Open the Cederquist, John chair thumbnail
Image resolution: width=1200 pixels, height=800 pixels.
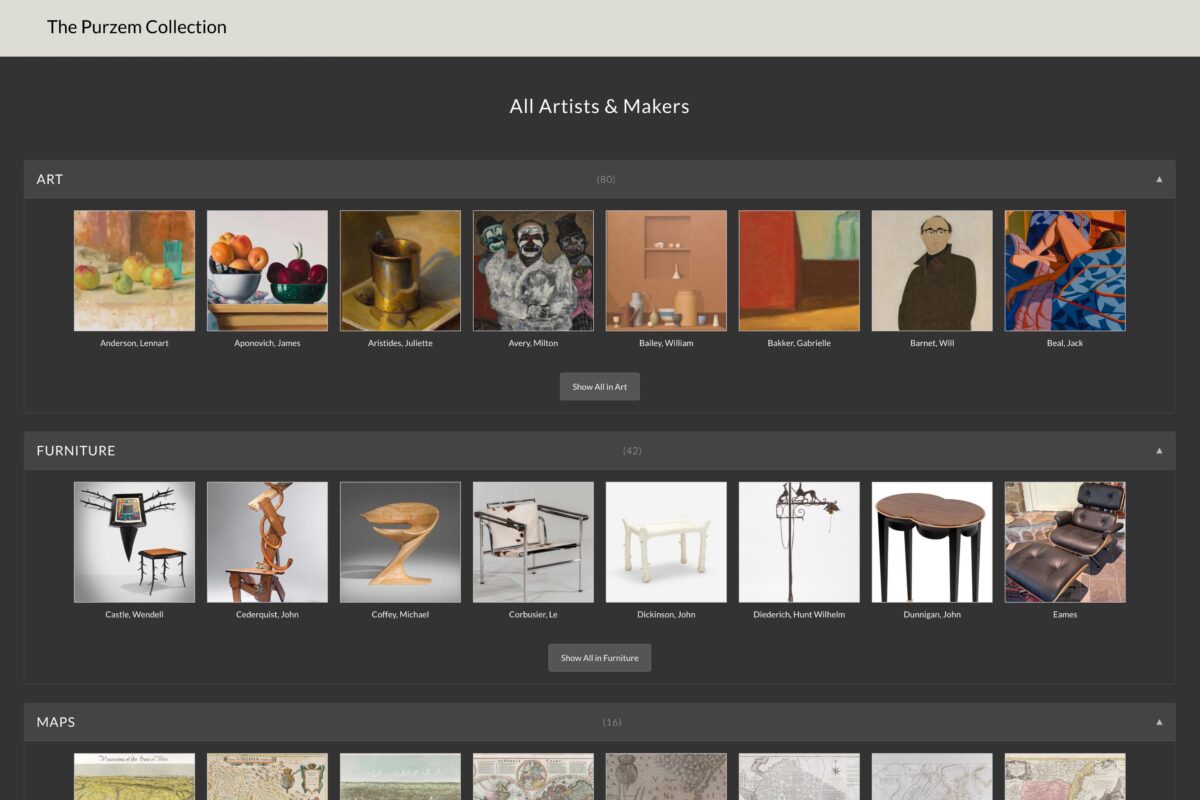pyautogui.click(x=267, y=542)
